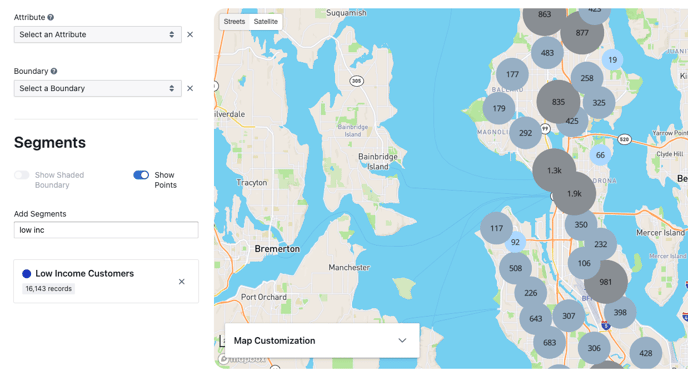The image size is (688, 371).
Task: Click the blue Low Income Customers color dot
Action: click(27, 274)
